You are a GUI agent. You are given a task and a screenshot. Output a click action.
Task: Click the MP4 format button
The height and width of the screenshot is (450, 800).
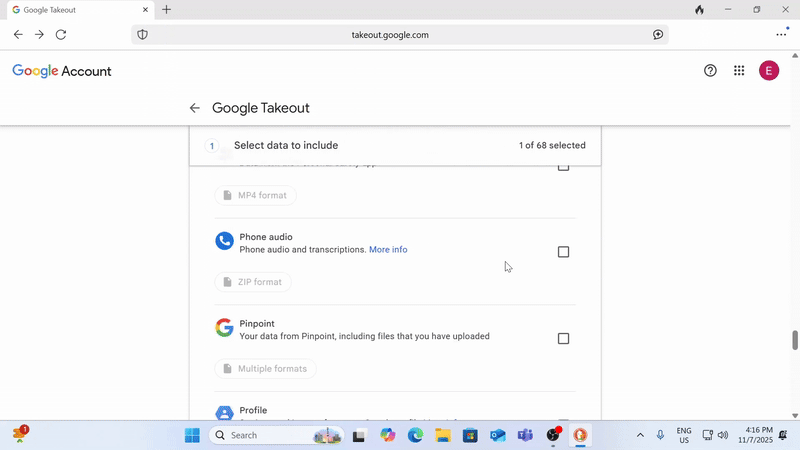tap(255, 195)
